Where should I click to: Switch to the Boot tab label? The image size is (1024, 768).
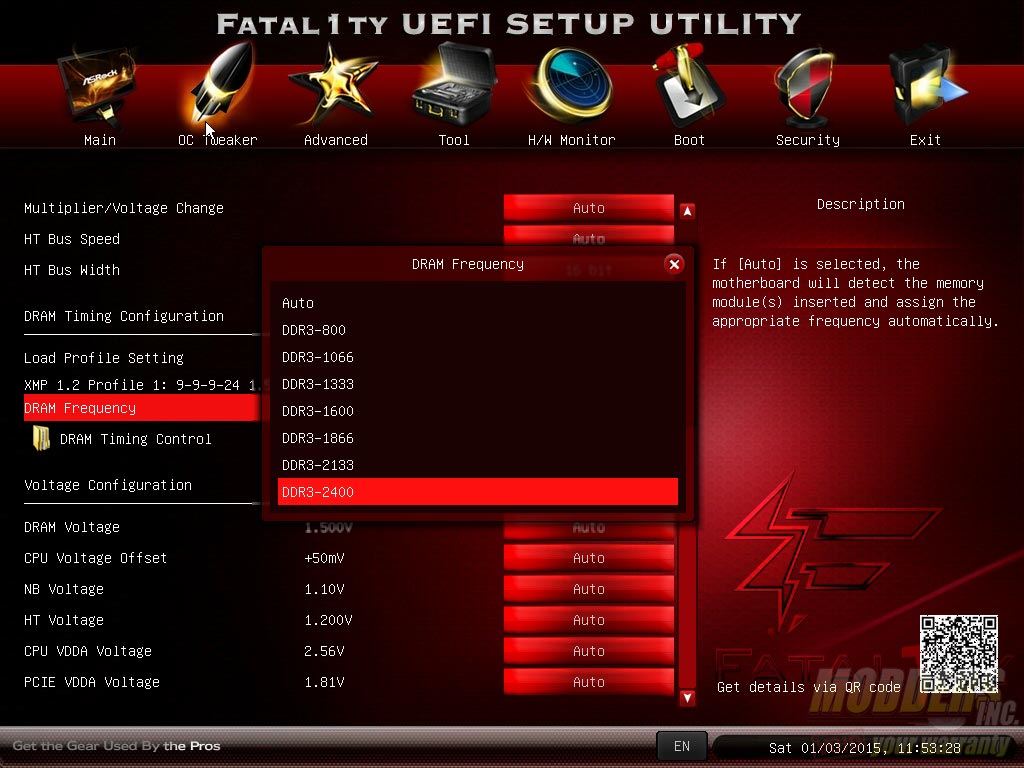click(689, 140)
